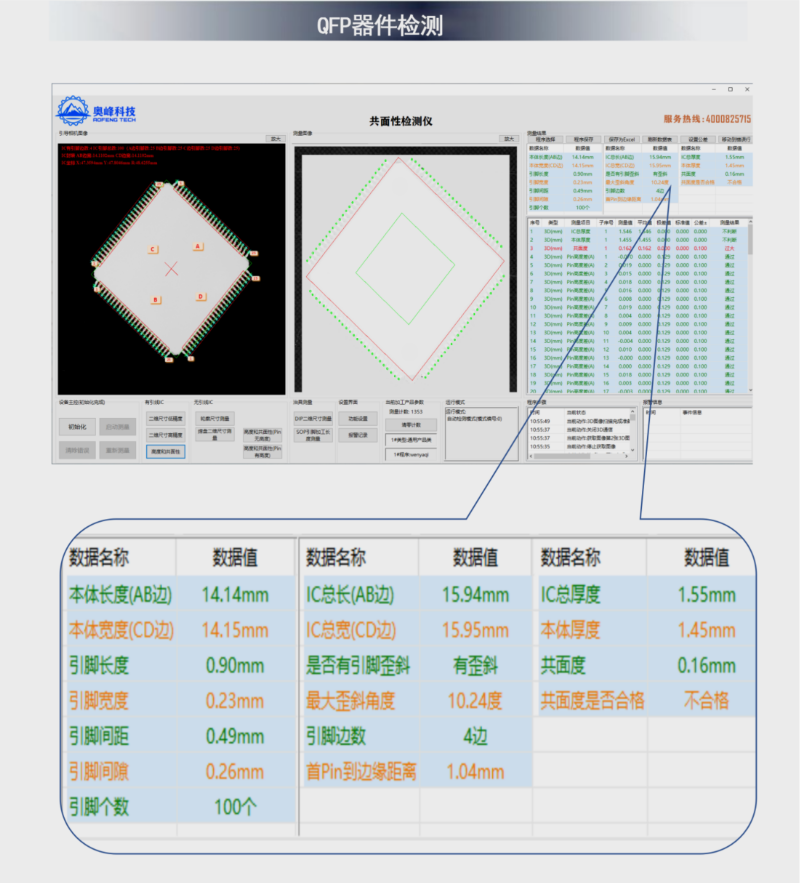Click the AOFENG TECH logo icon
This screenshot has height=883, width=800.
72,110
